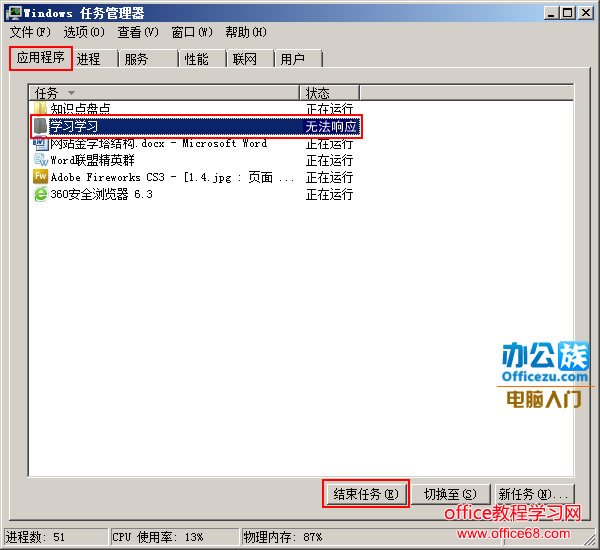Click the CPU 使用率: 13% status entry
The width and height of the screenshot is (600, 550).
175,537
